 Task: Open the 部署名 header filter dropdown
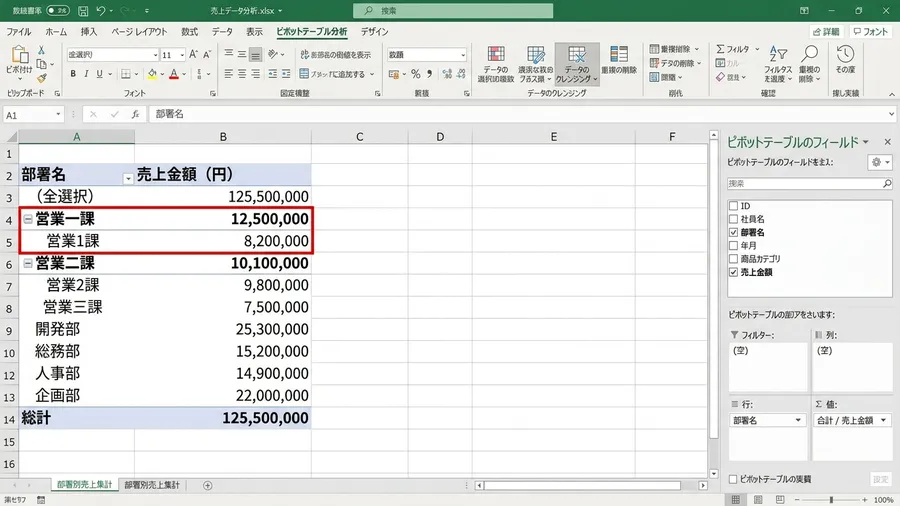[x=128, y=178]
